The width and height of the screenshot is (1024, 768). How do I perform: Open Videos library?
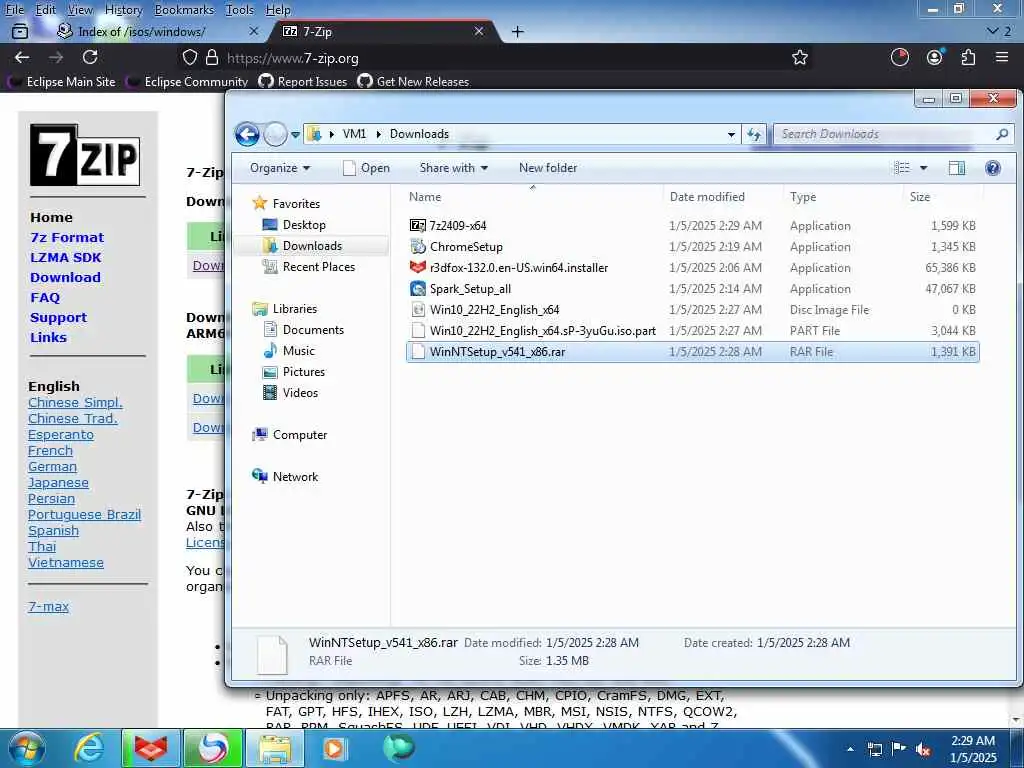[300, 392]
